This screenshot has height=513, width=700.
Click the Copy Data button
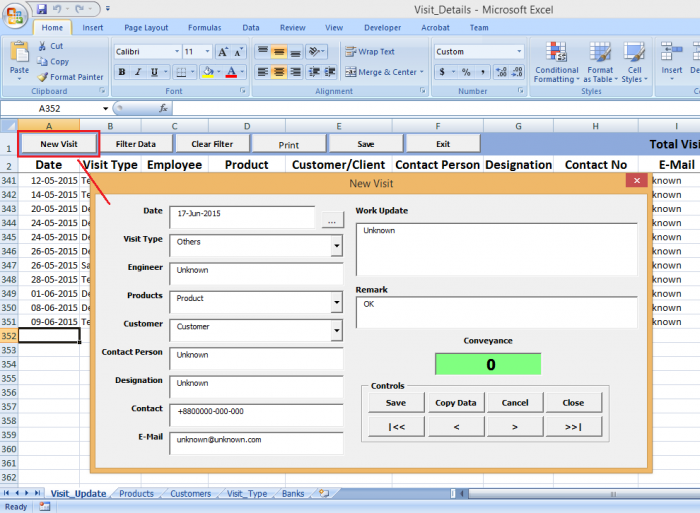pyautogui.click(x=456, y=403)
